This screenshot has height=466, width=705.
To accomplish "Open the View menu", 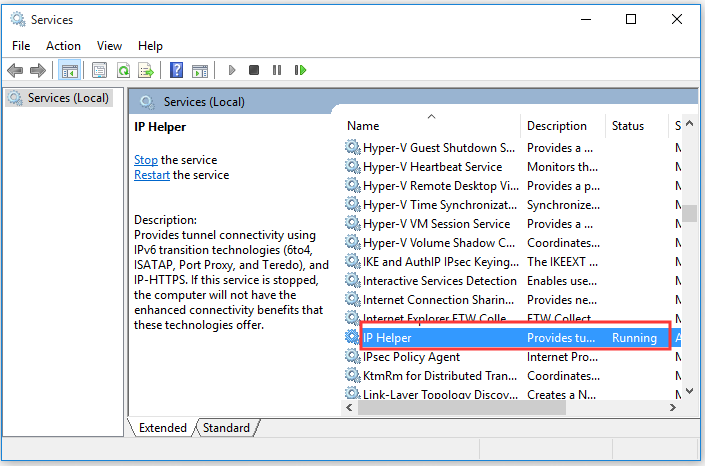I will pos(109,46).
